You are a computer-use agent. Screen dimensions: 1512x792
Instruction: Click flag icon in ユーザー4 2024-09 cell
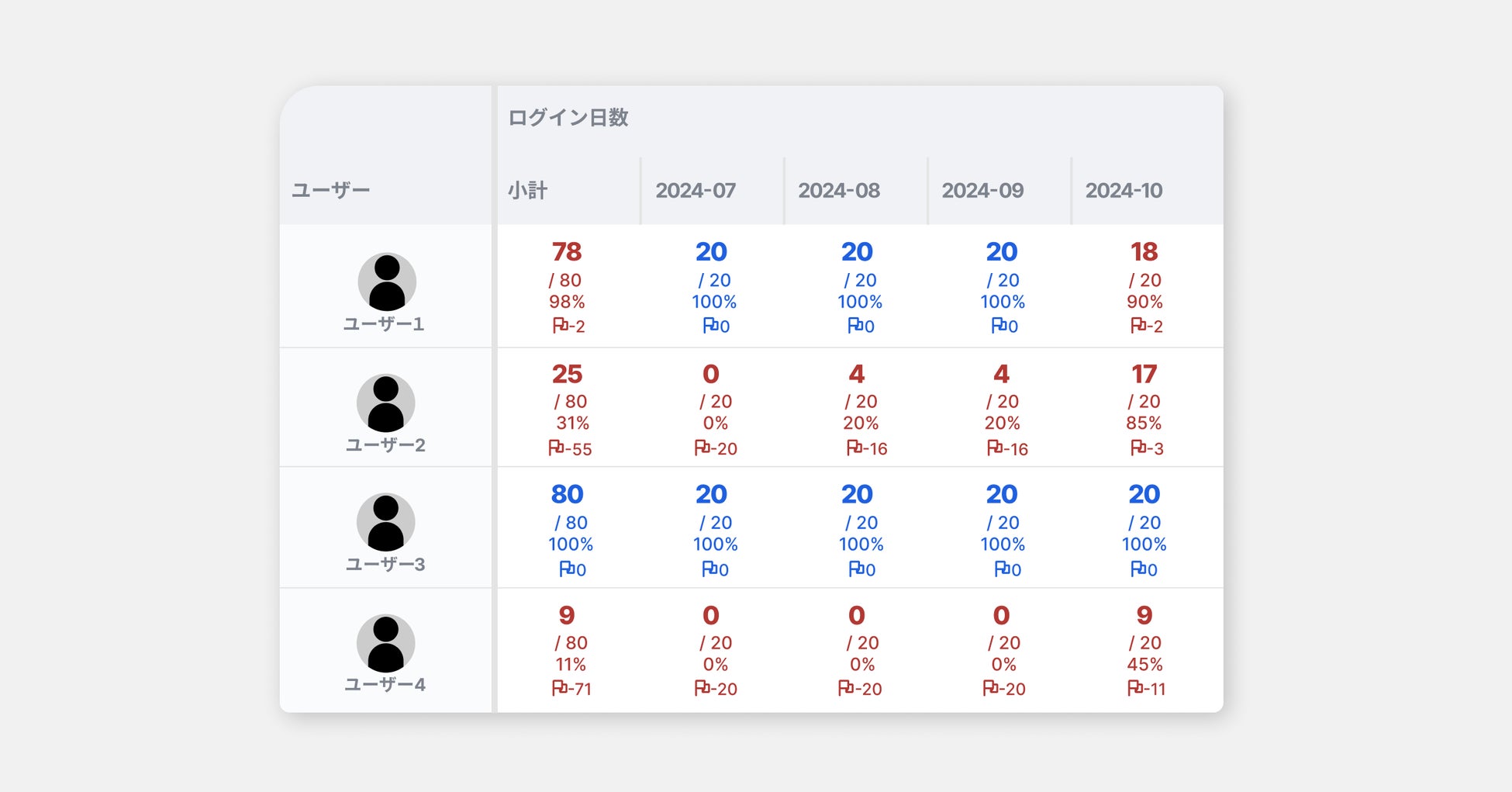tap(989, 688)
